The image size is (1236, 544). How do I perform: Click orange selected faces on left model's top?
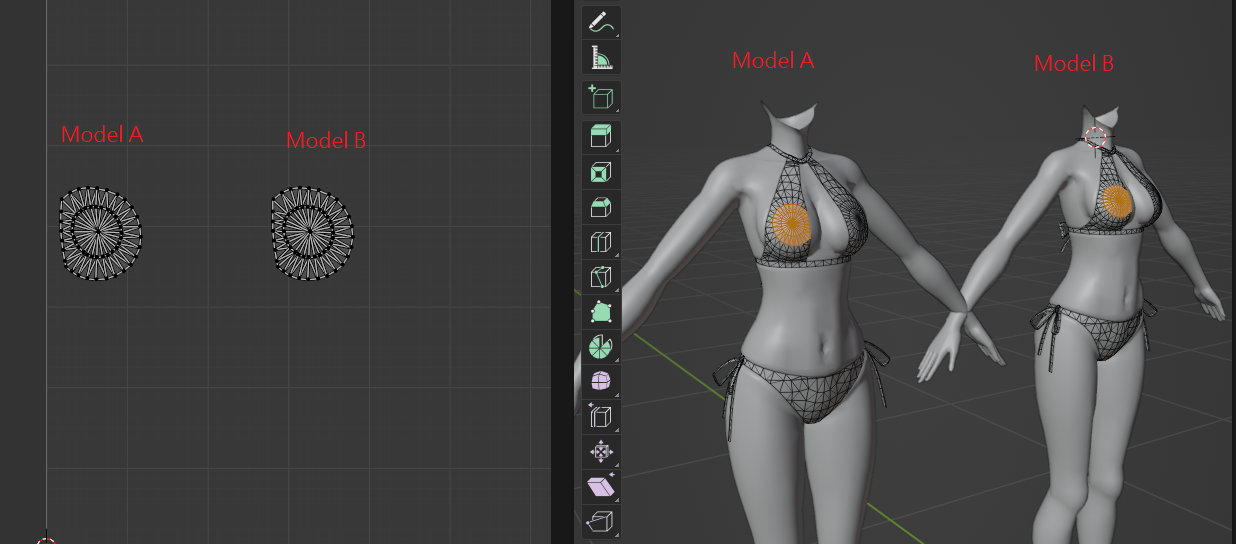click(x=792, y=223)
